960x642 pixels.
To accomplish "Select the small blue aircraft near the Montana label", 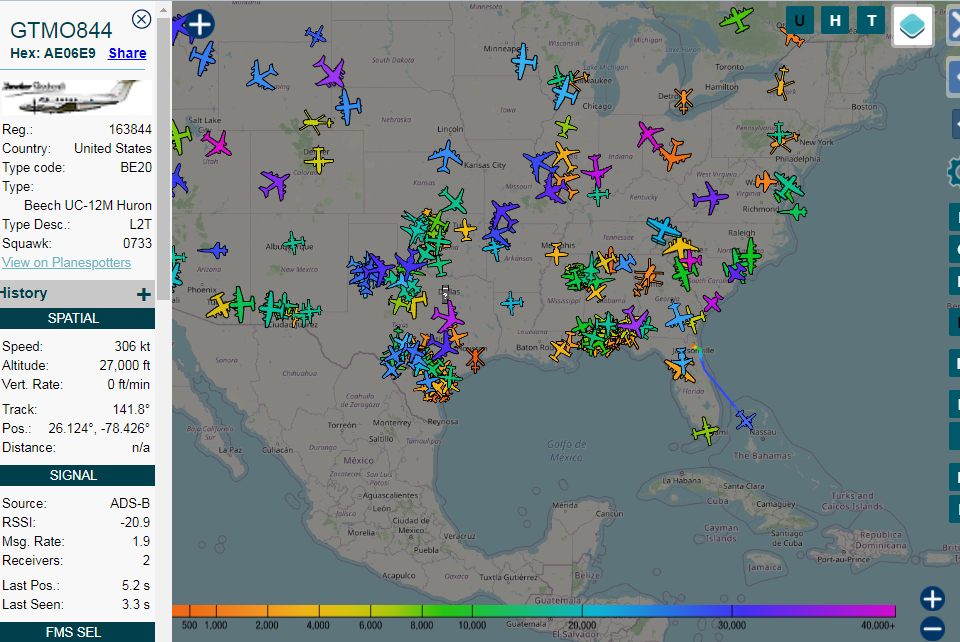I will pos(315,35).
